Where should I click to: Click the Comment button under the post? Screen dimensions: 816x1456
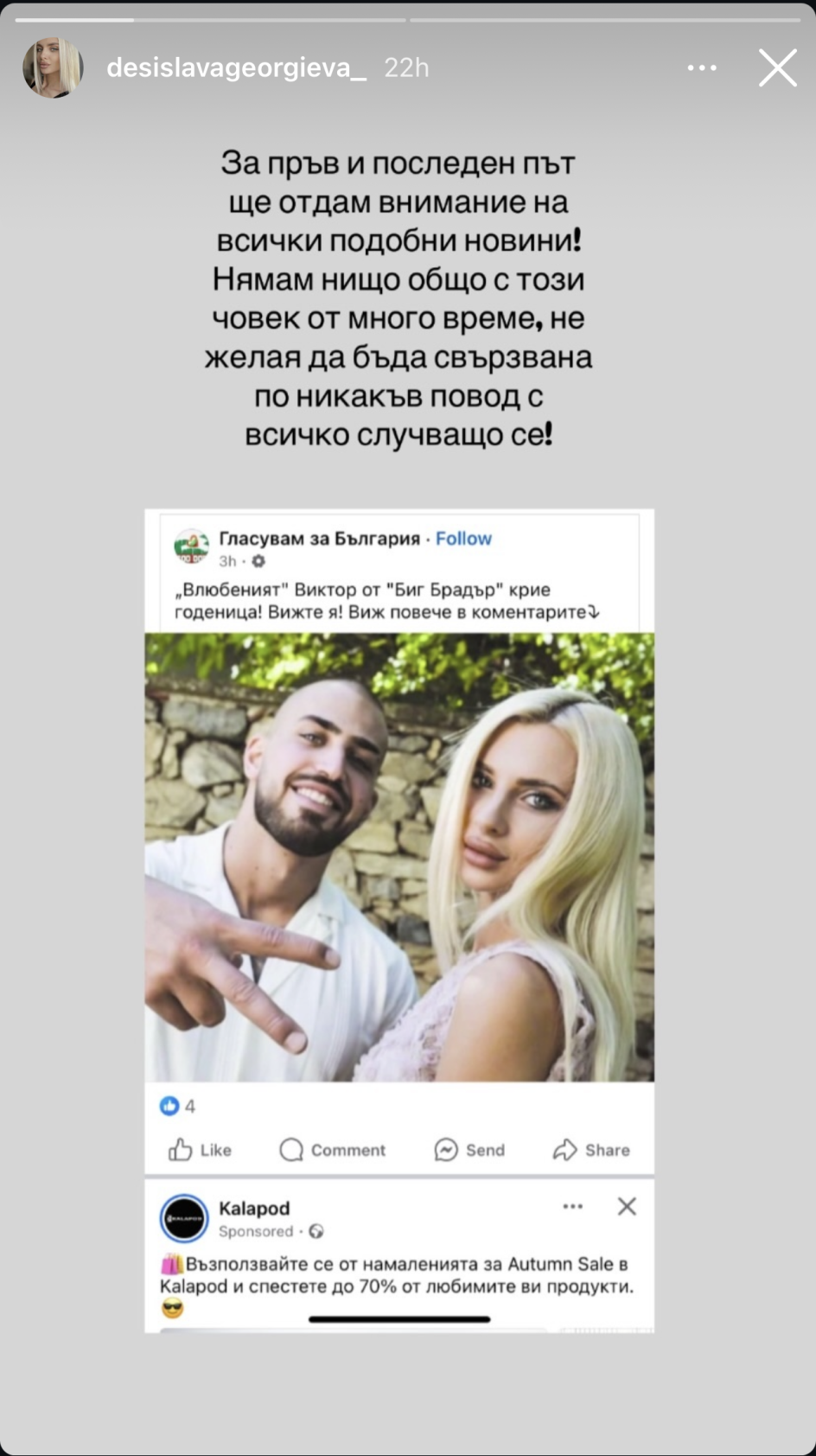333,1150
